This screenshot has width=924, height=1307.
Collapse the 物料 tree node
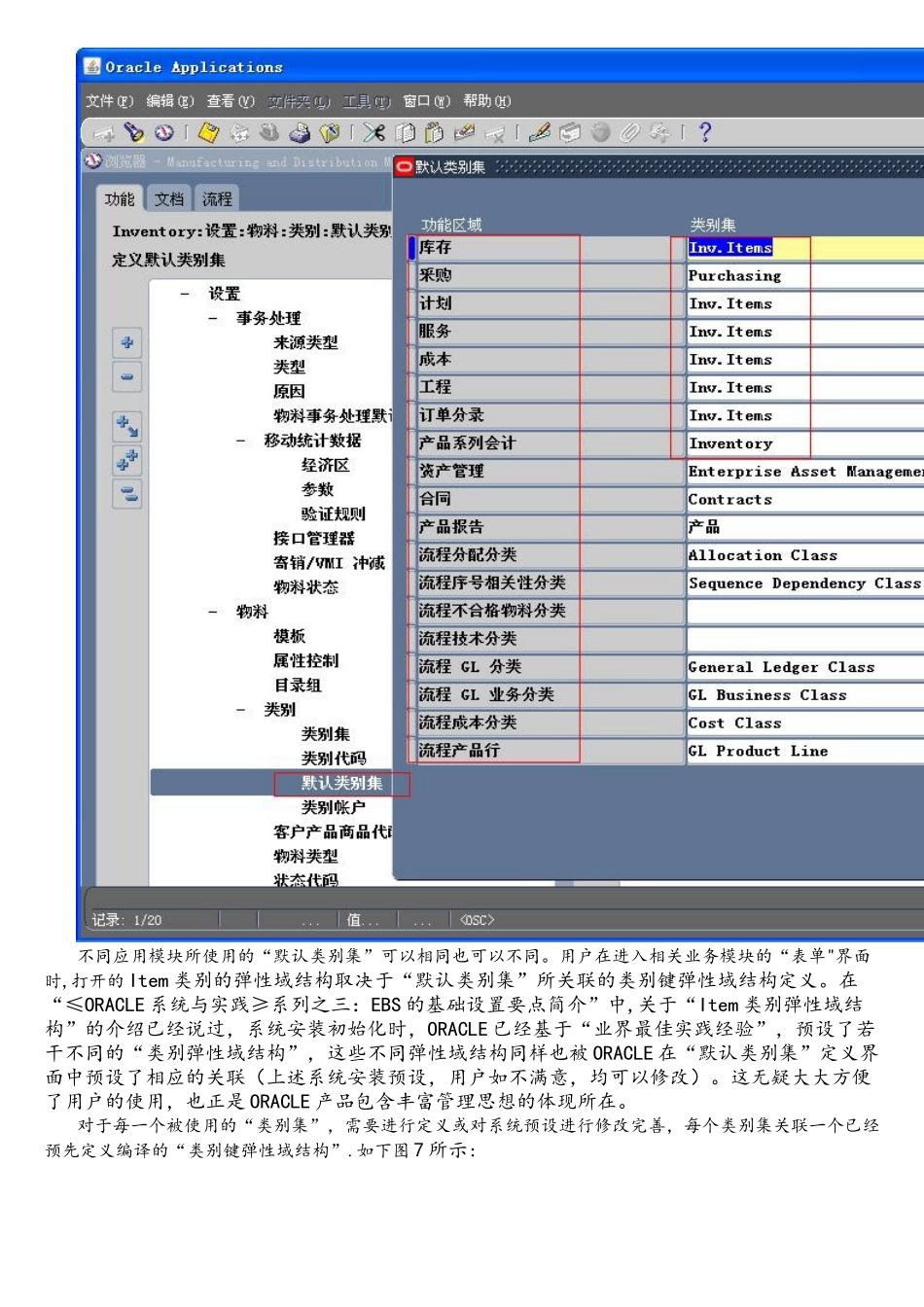(x=213, y=612)
